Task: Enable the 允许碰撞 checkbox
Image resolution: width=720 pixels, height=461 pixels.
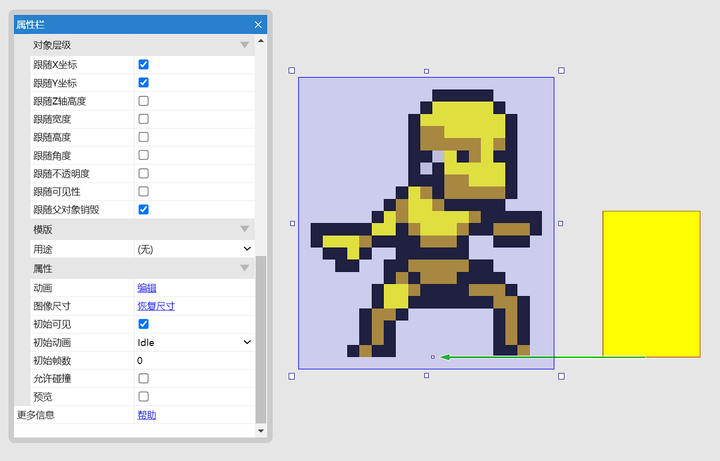Action: coord(143,378)
